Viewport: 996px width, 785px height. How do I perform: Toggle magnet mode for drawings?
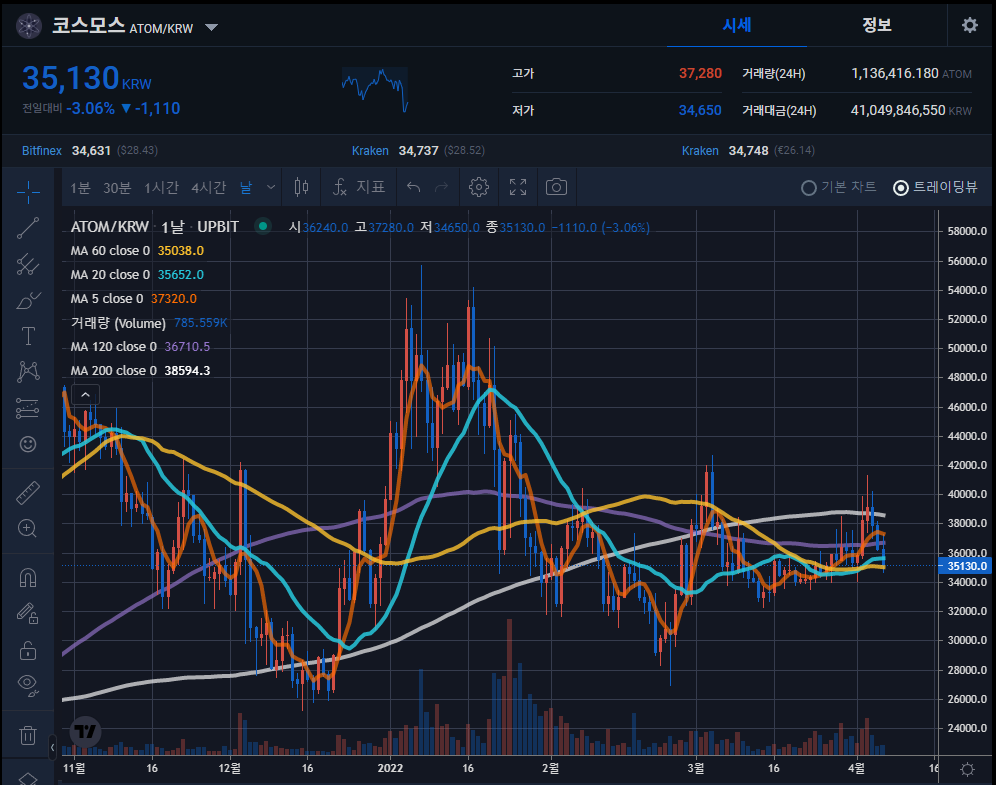pyautogui.click(x=28, y=577)
